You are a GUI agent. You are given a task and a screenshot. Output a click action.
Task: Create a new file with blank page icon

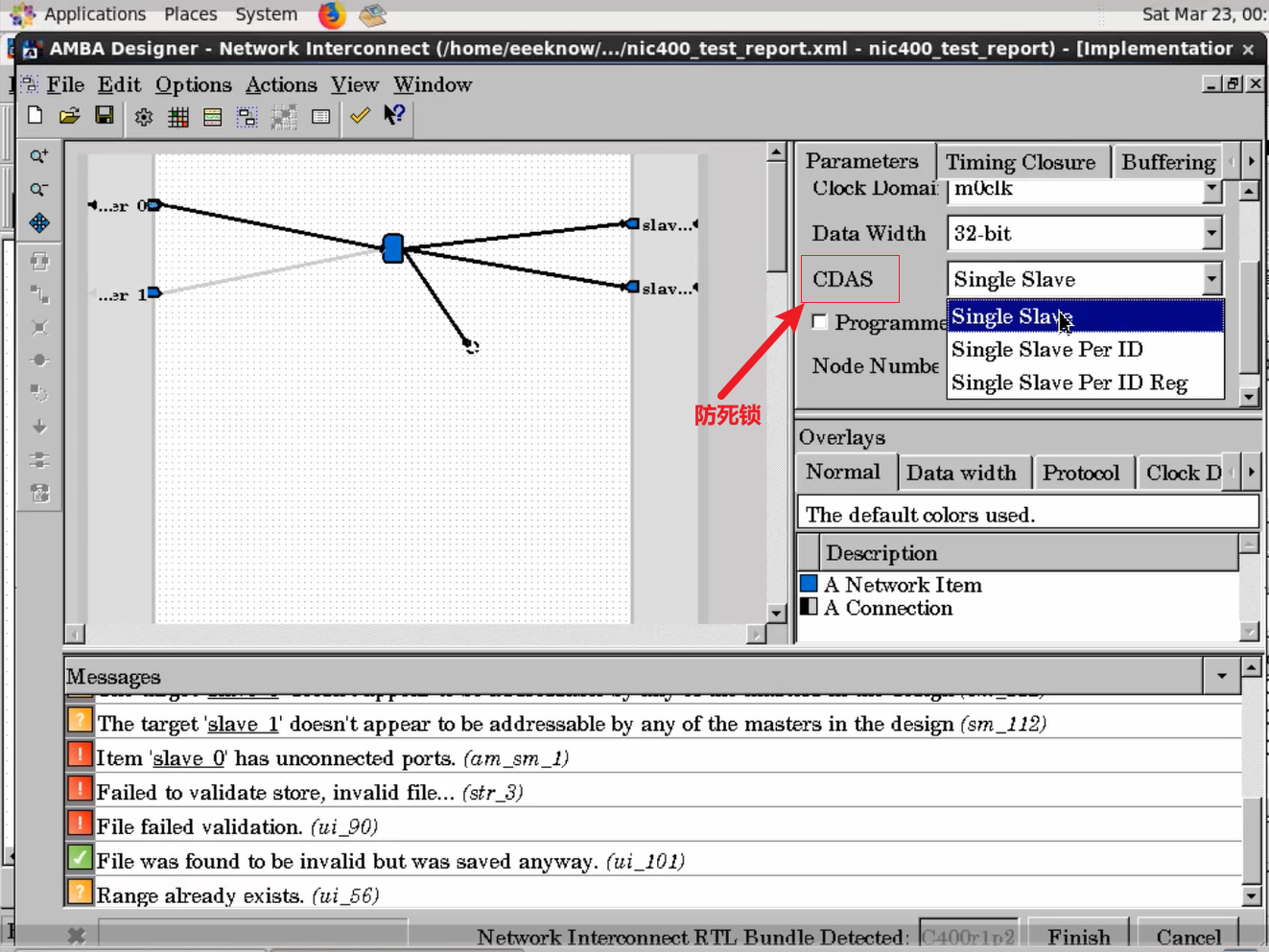35,116
